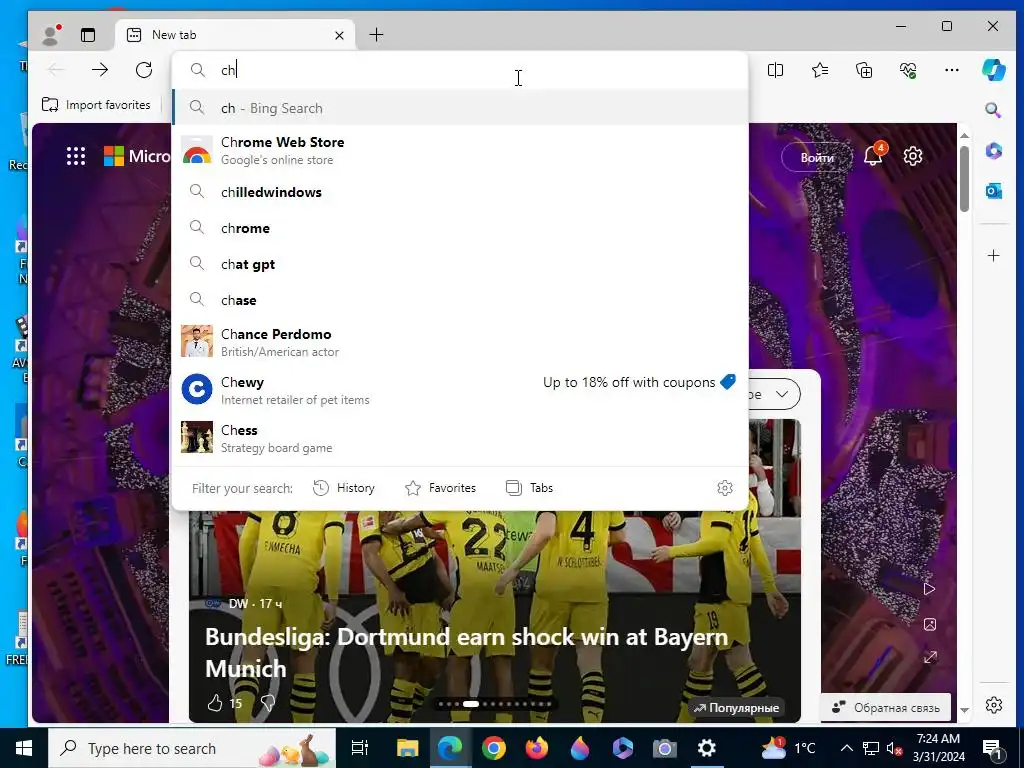Screen dimensions: 1024x768
Task: Open Task View in taskbar
Action: pos(359,748)
